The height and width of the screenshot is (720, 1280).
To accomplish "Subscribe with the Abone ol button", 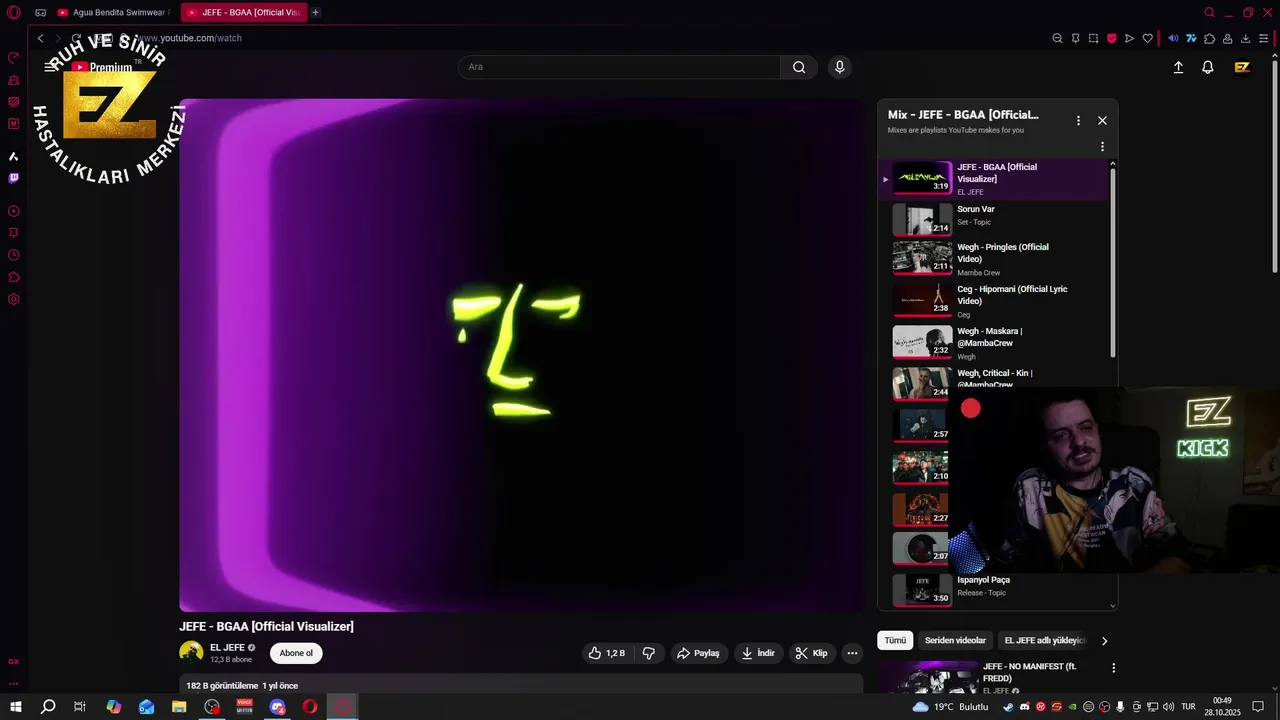I will tap(296, 653).
